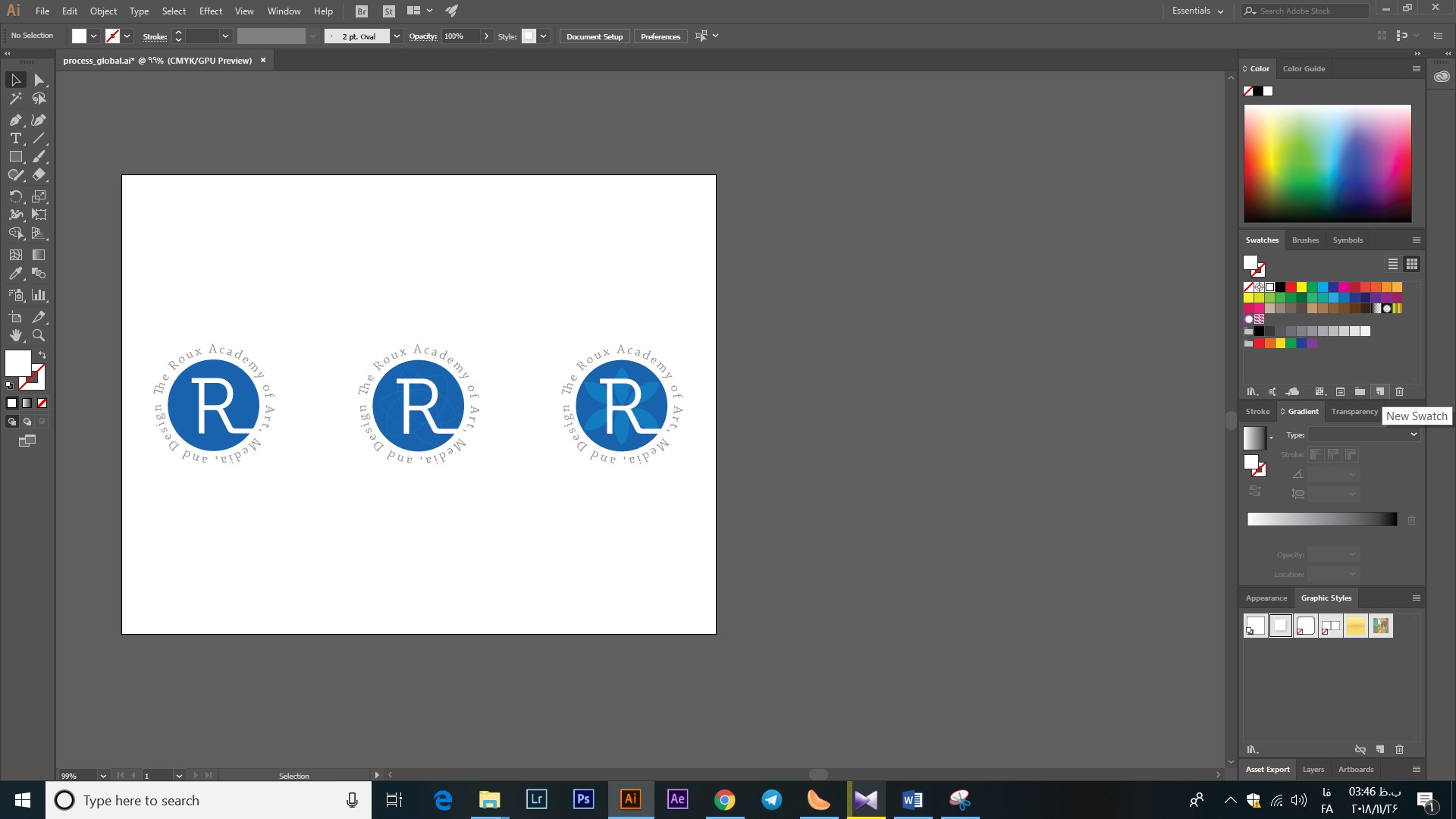Image resolution: width=1456 pixels, height=819 pixels.
Task: Open the Object menu
Action: 103,11
